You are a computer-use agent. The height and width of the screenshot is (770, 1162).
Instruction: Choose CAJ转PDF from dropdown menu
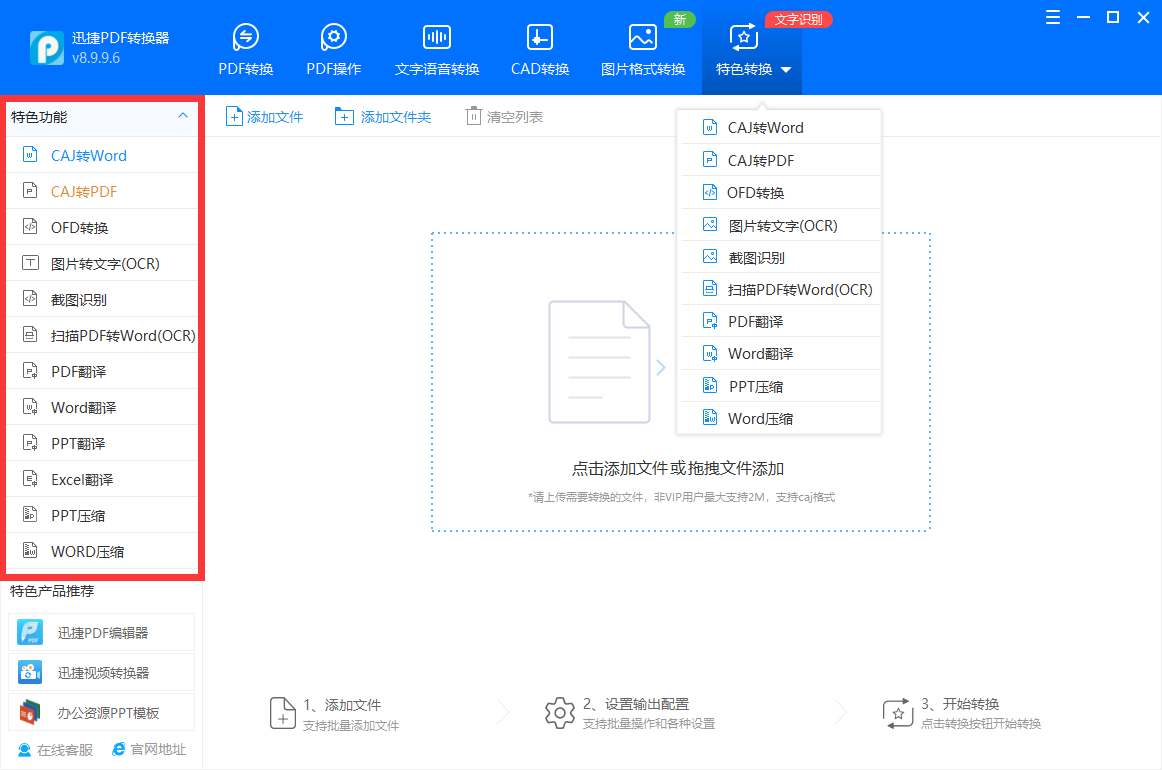click(779, 160)
